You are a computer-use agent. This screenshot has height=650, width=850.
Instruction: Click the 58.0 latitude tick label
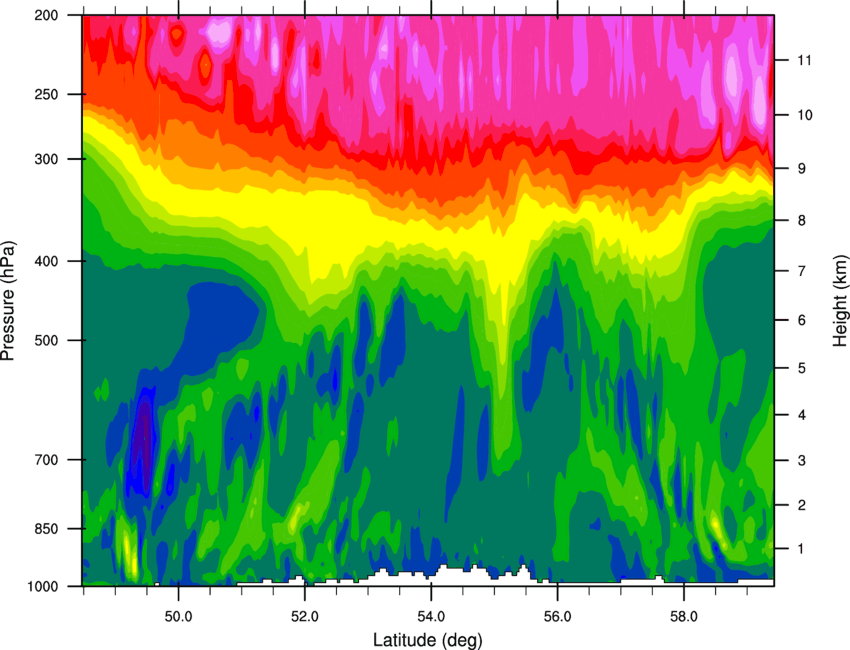pos(684,616)
